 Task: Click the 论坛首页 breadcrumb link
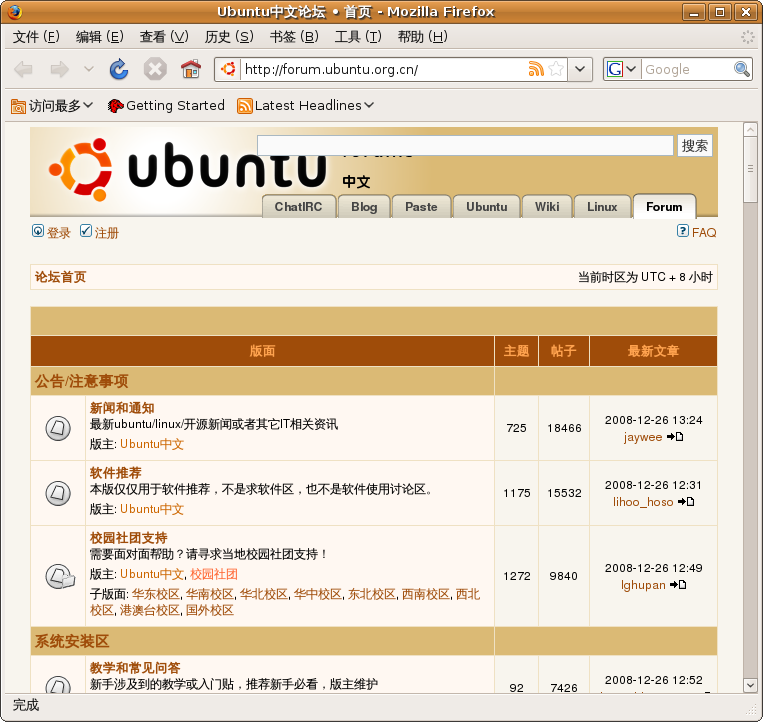coord(60,277)
